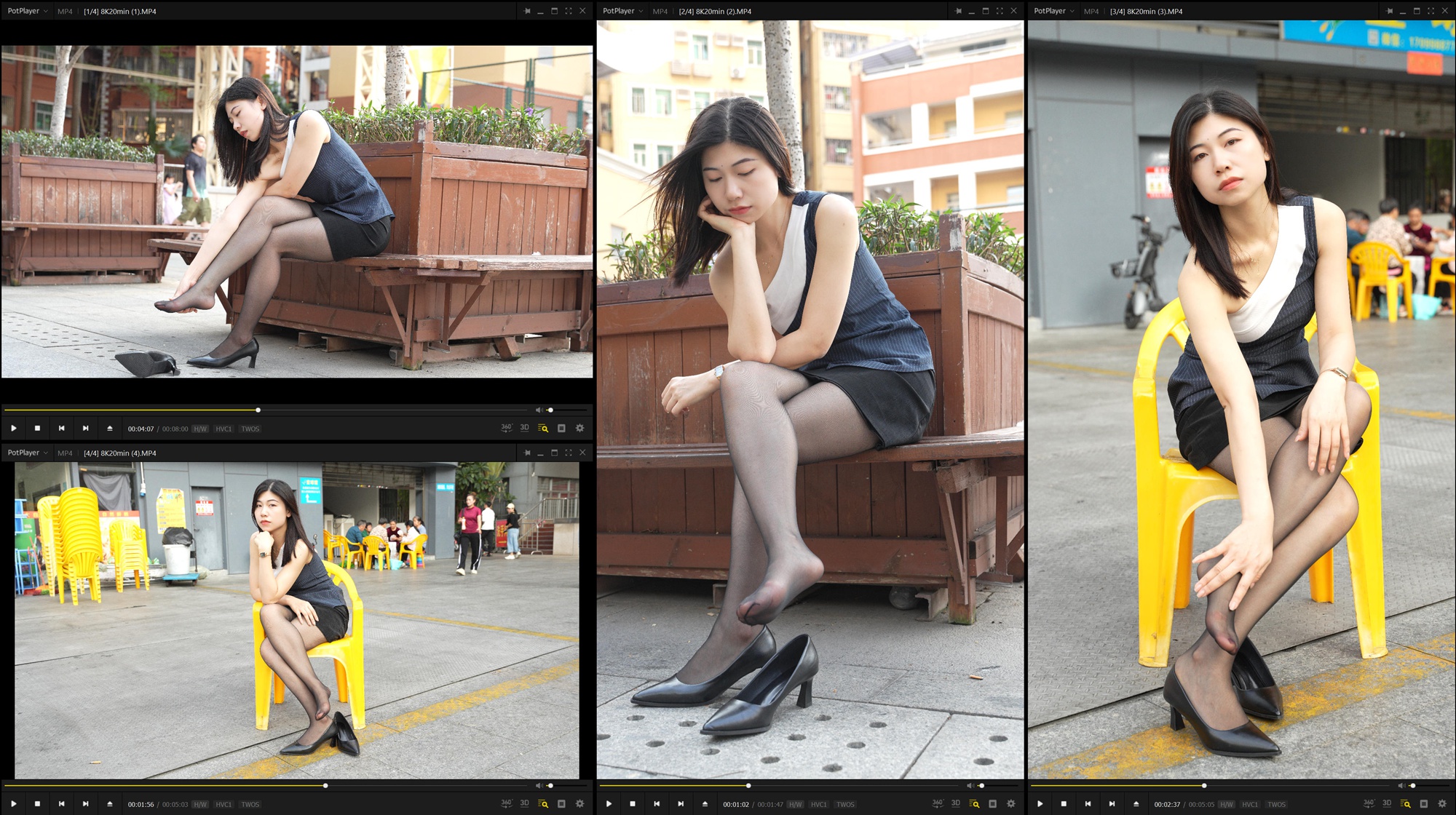This screenshot has height=815, width=1456.
Task: Toggle the H/W acceleration badge in player 2
Action: (x=795, y=805)
